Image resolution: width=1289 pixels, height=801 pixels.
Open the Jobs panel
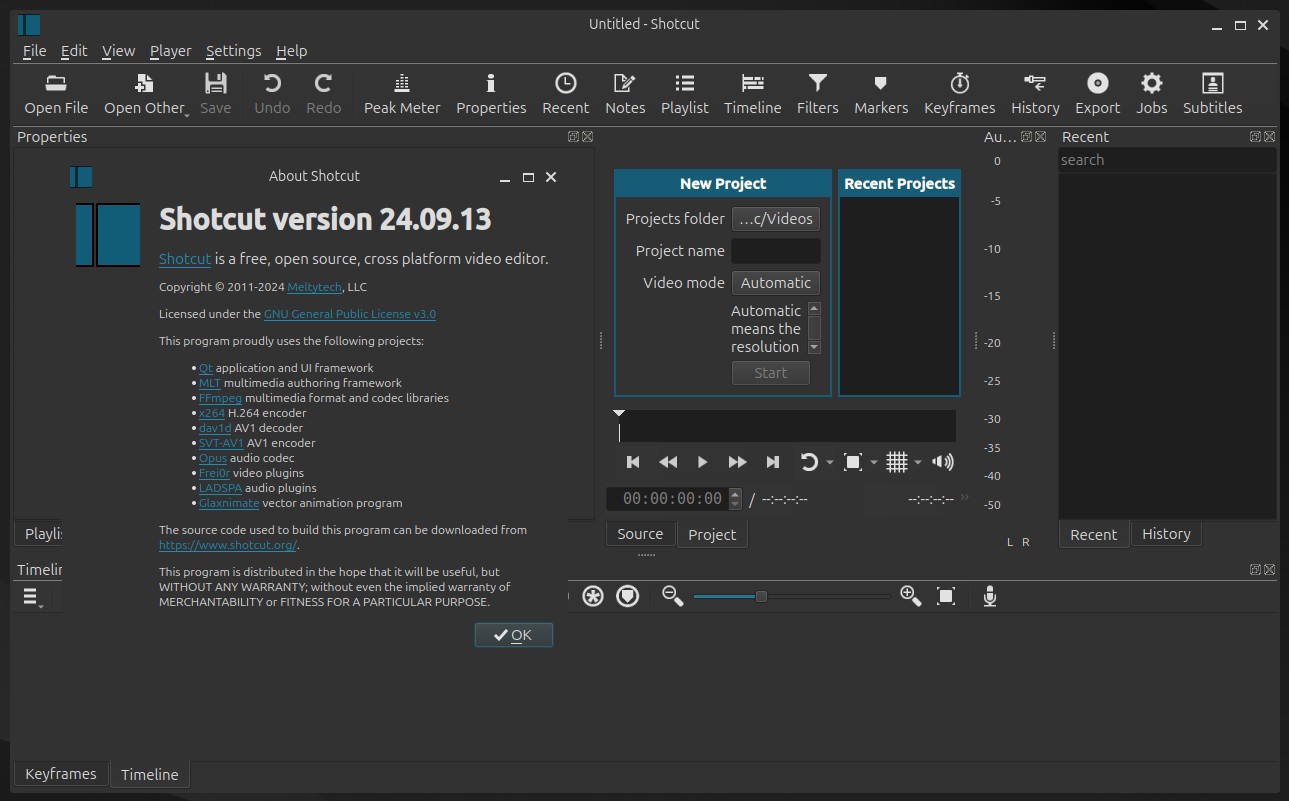[1152, 94]
